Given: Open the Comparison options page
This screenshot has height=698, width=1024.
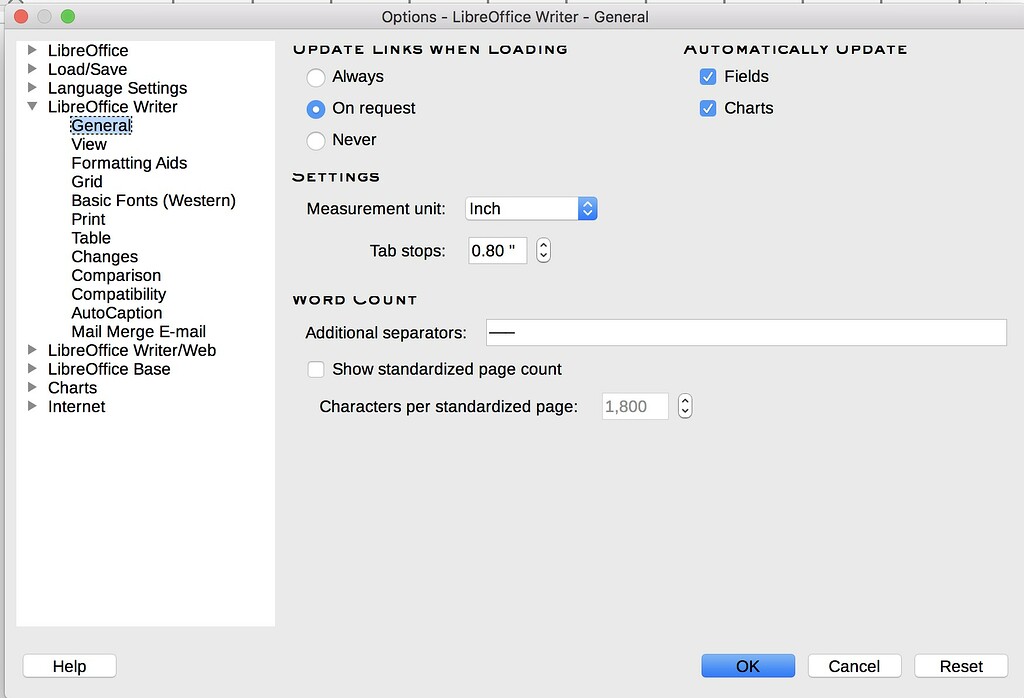Looking at the screenshot, I should 116,276.
